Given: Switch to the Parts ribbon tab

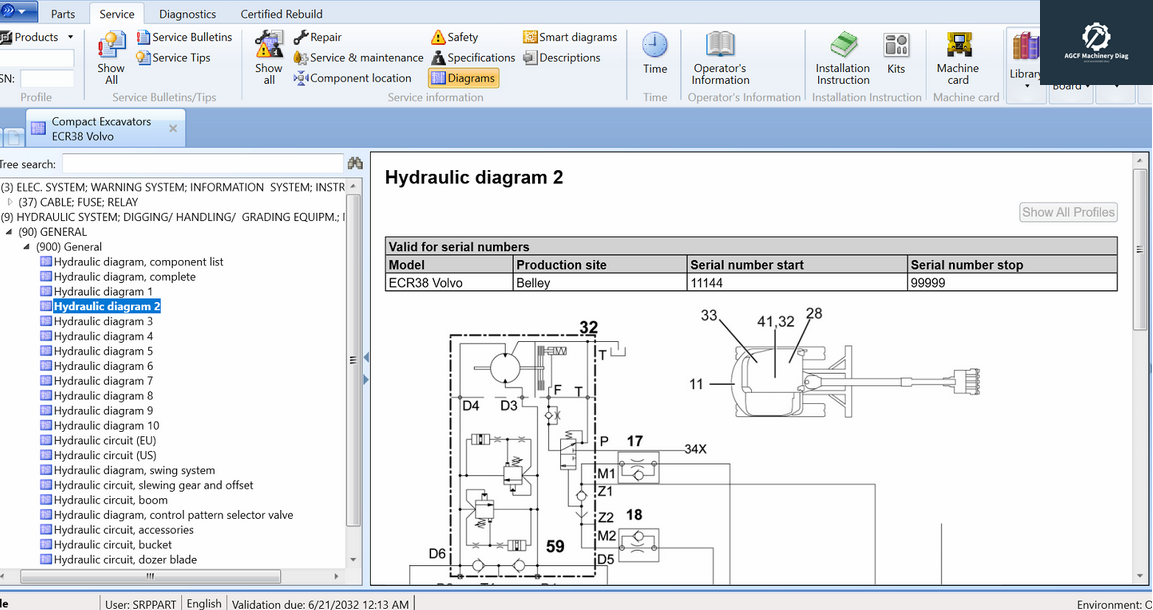Looking at the screenshot, I should 63,14.
